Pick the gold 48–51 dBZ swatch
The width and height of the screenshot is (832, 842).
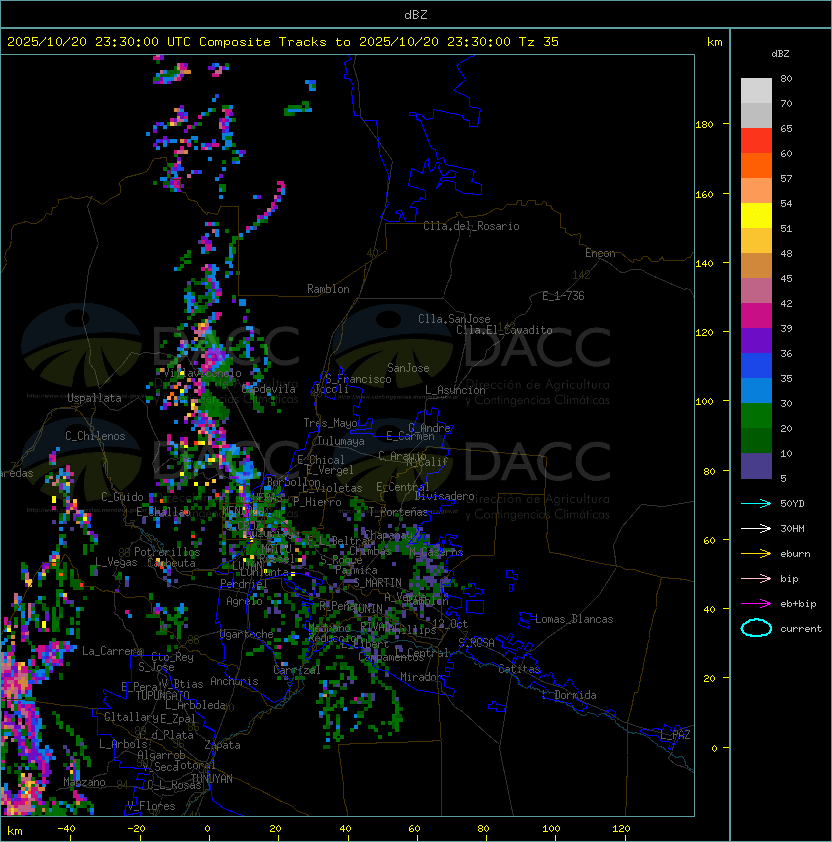[756, 241]
